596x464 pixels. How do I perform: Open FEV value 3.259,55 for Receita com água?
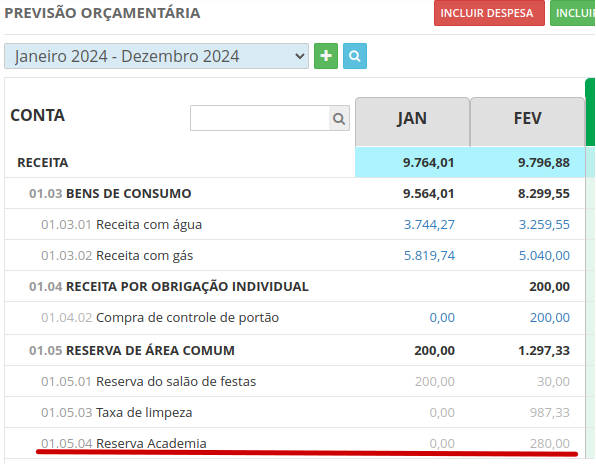pos(544,225)
